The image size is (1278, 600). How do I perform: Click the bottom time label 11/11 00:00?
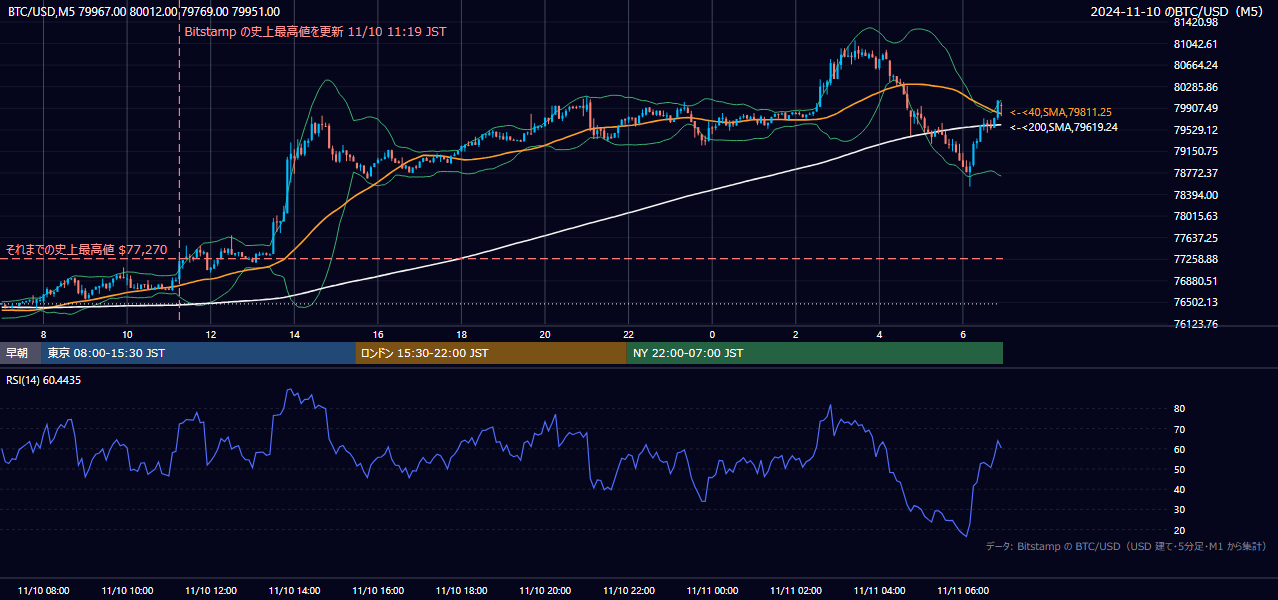click(x=712, y=591)
